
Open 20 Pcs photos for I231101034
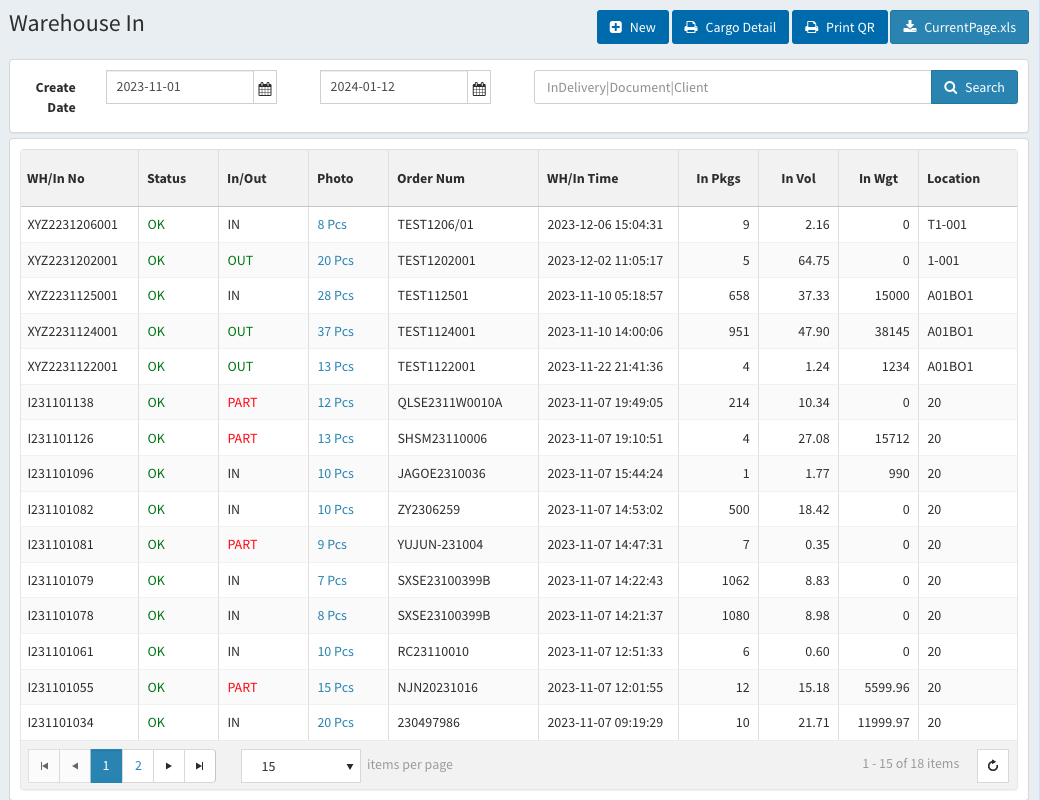click(335, 722)
